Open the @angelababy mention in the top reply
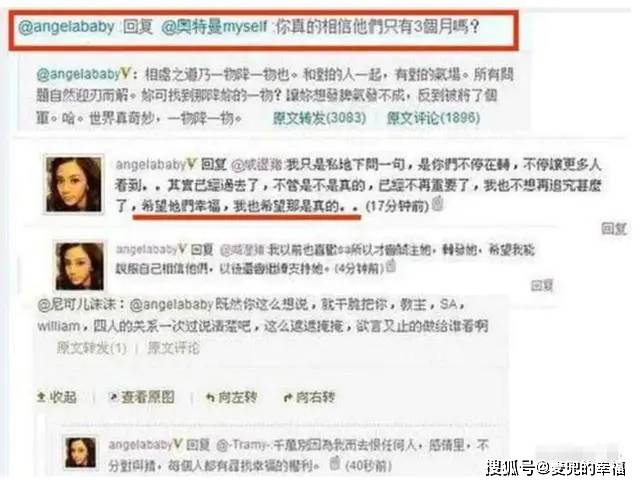This screenshot has width=640, height=485. click(67, 27)
